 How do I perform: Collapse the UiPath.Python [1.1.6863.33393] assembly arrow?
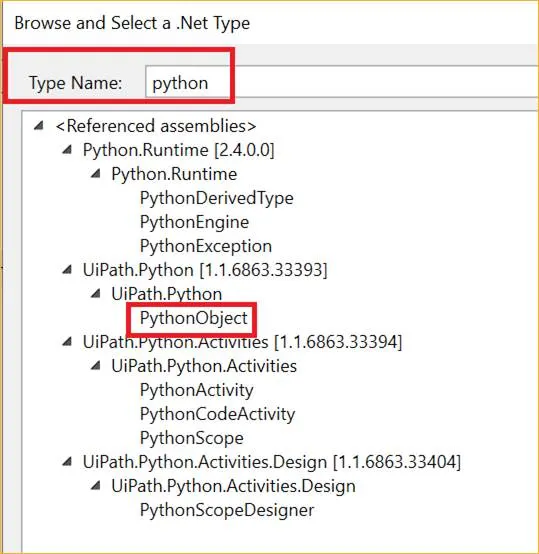tap(67, 270)
